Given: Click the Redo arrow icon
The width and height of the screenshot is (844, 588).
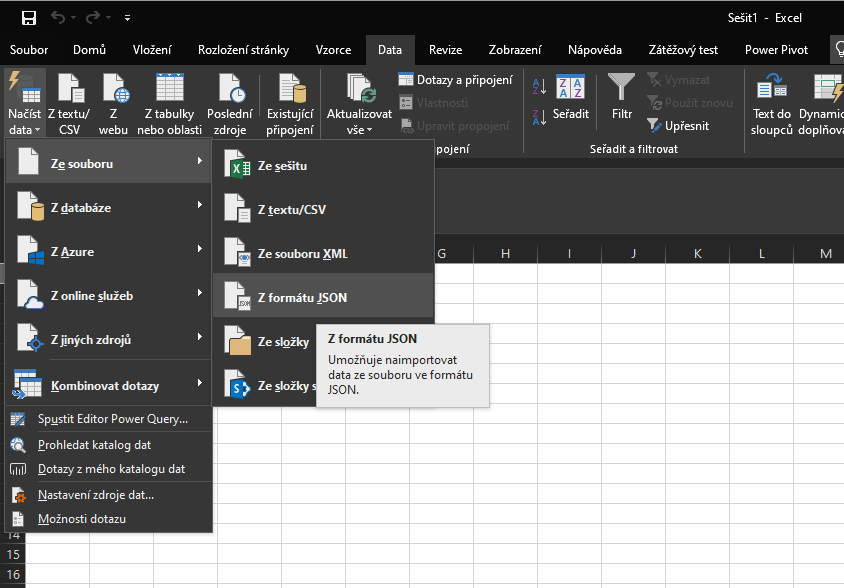Looking at the screenshot, I should point(93,17).
